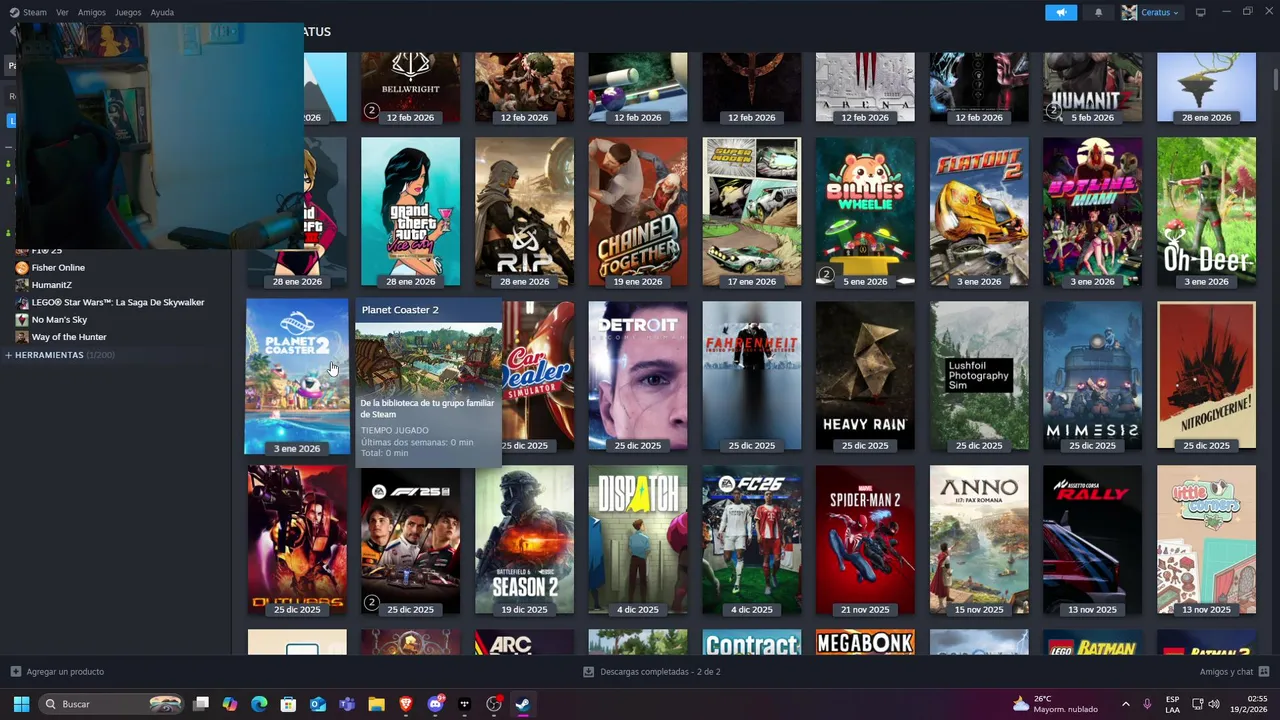Open the Anno 117 Pax Romana cover
Viewport: 1280px width, 720px height.
979,539
